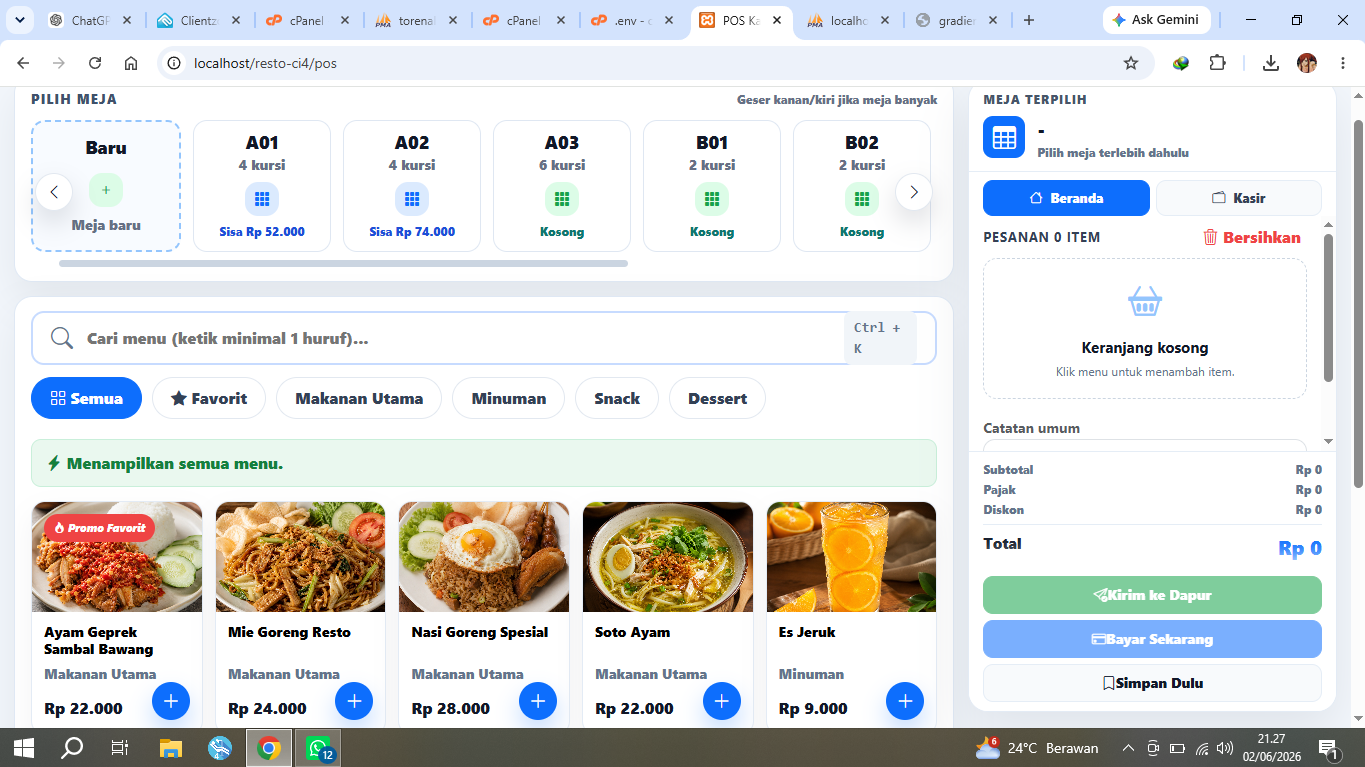This screenshot has height=767, width=1365.
Task: Click Bersihkan to clear order
Action: (1252, 237)
